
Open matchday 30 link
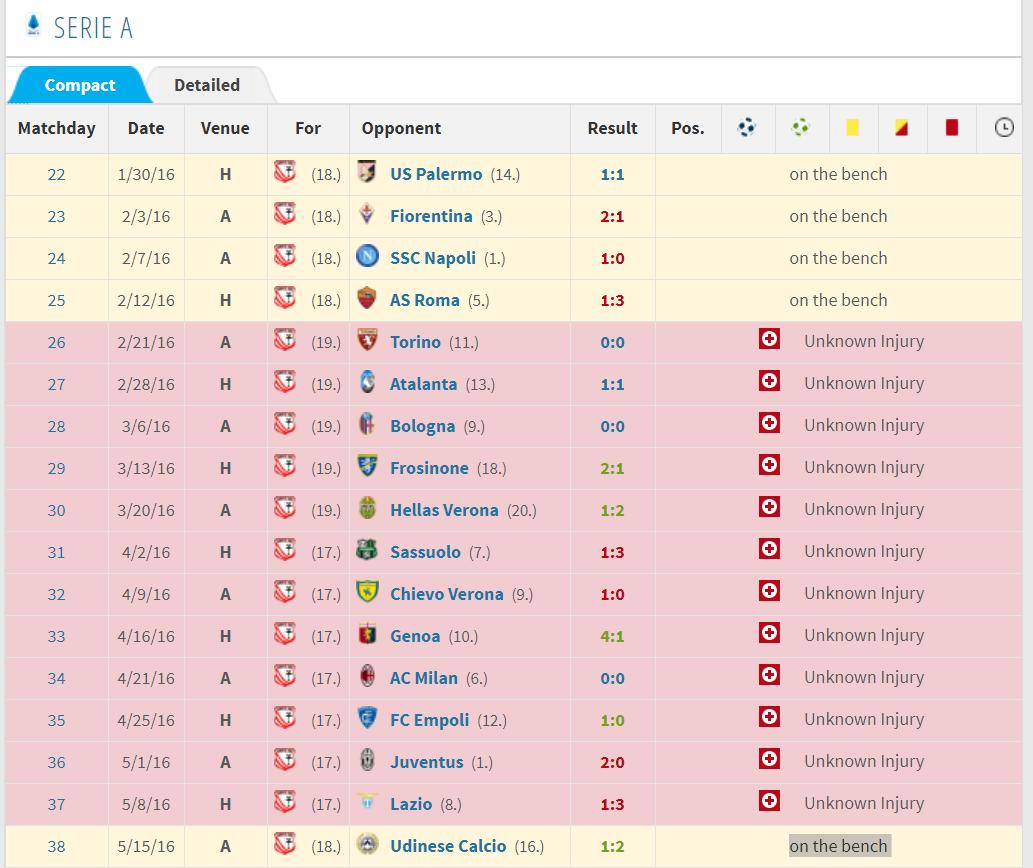pyautogui.click(x=57, y=510)
